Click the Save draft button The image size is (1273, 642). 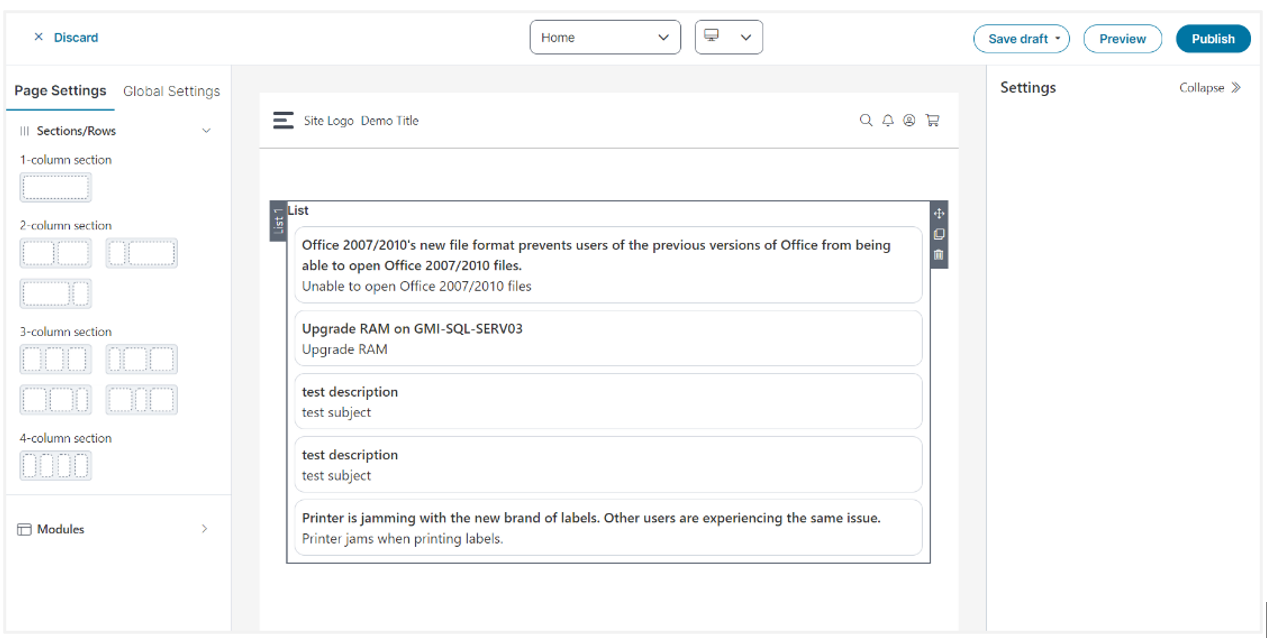1020,39
